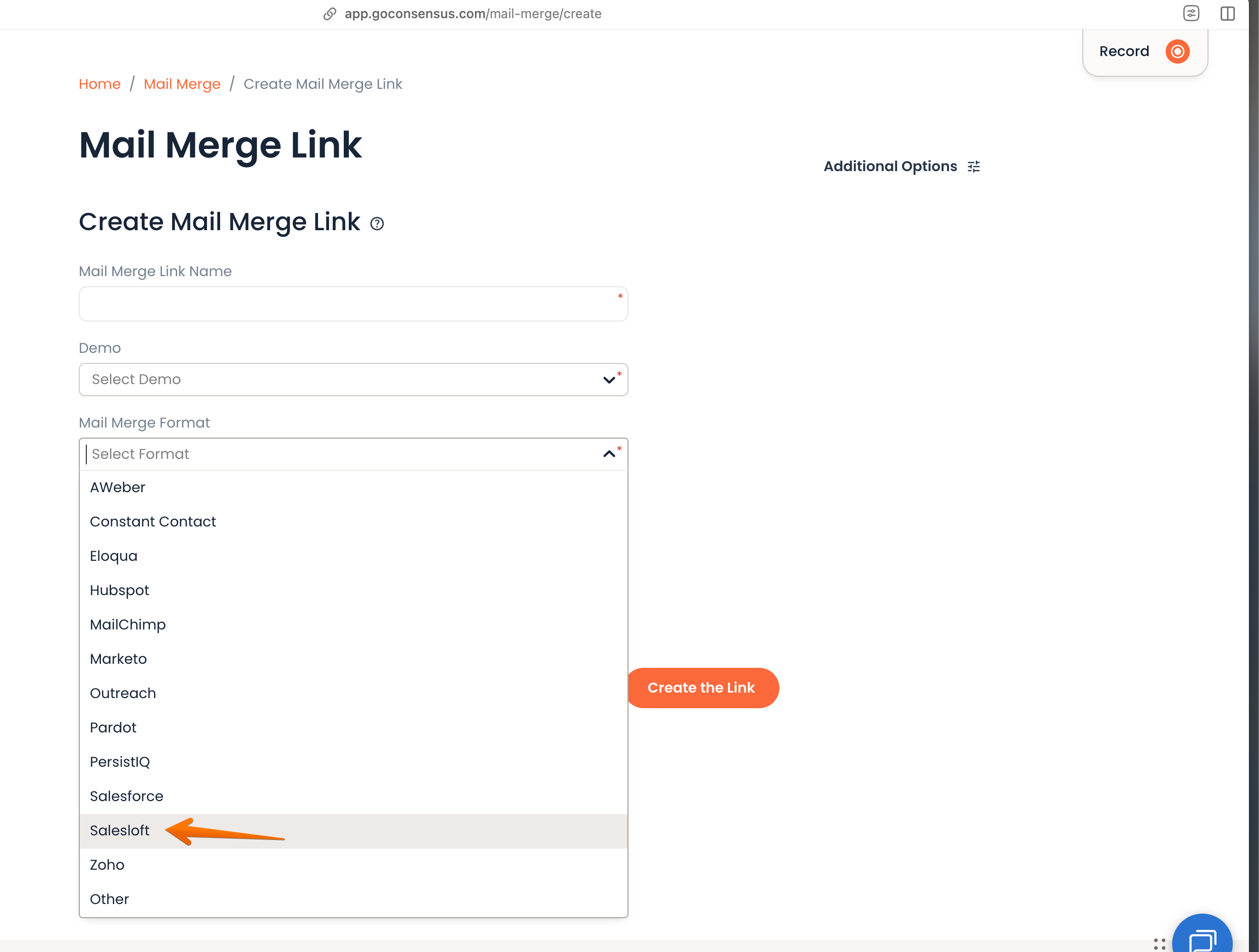Choose Pardot as the format

tap(353, 728)
